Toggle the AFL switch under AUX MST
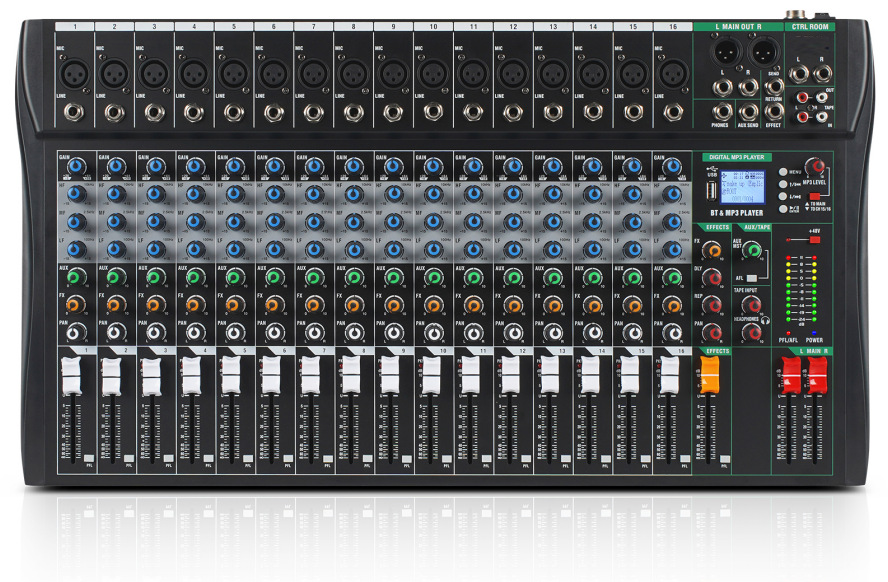This screenshot has height=582, width=888. click(x=751, y=278)
